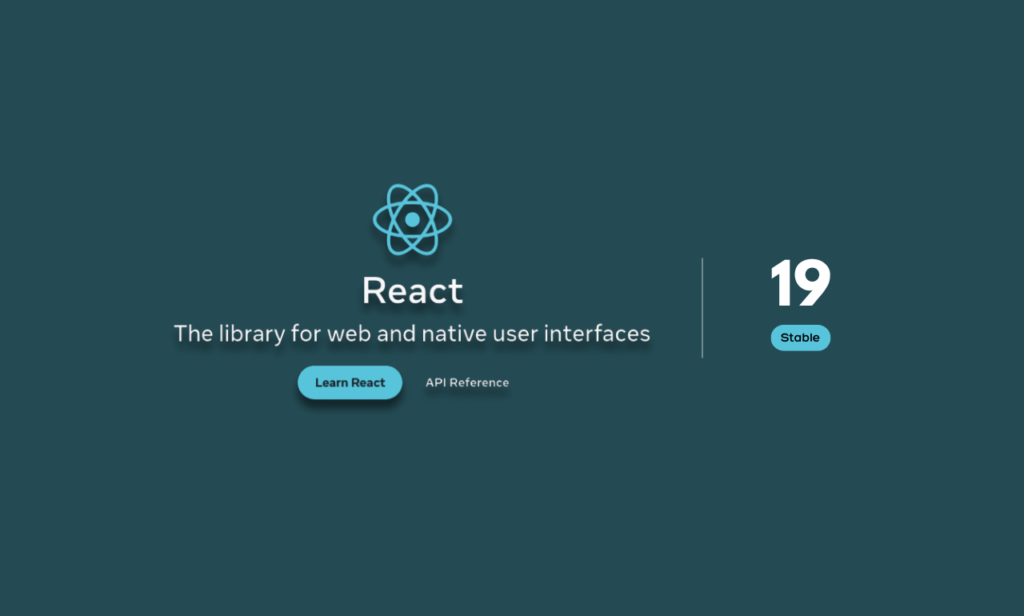Click the vertical divider beside version 19
Viewport: 1024px width, 616px height.
click(x=702, y=307)
